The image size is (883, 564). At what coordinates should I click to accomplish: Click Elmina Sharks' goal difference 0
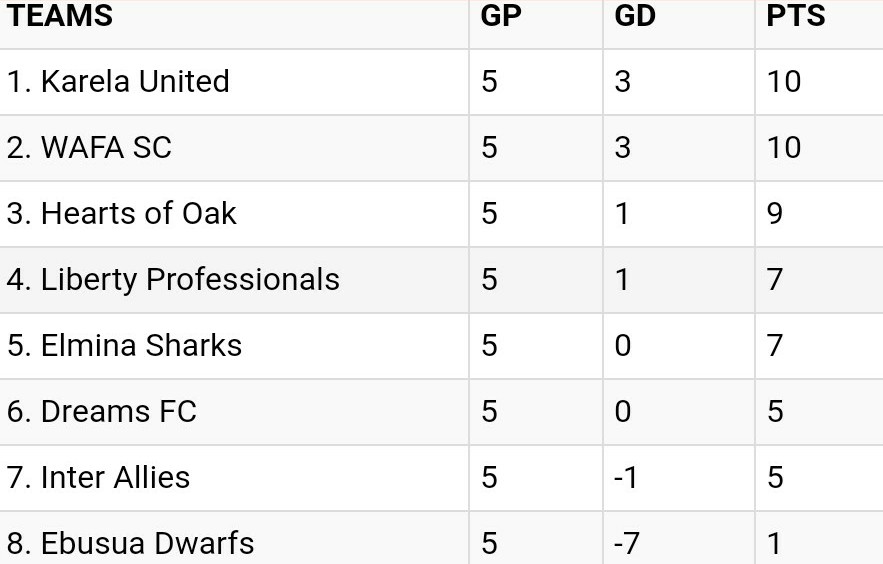click(623, 345)
